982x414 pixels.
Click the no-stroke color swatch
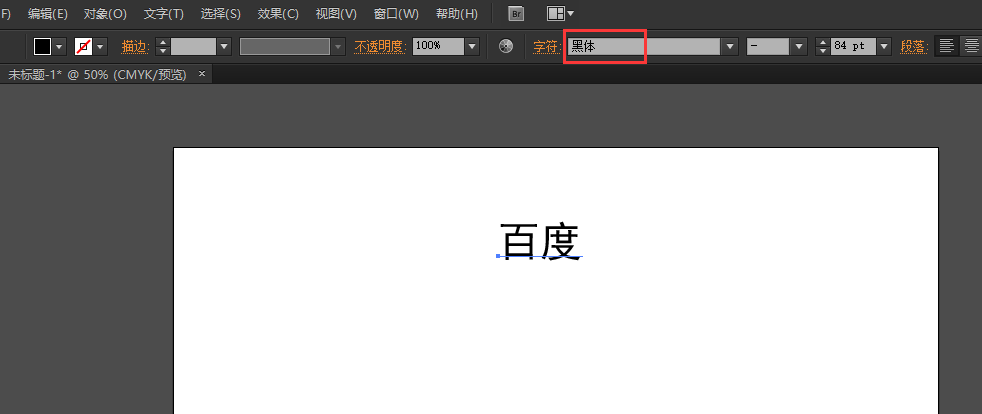(83, 46)
